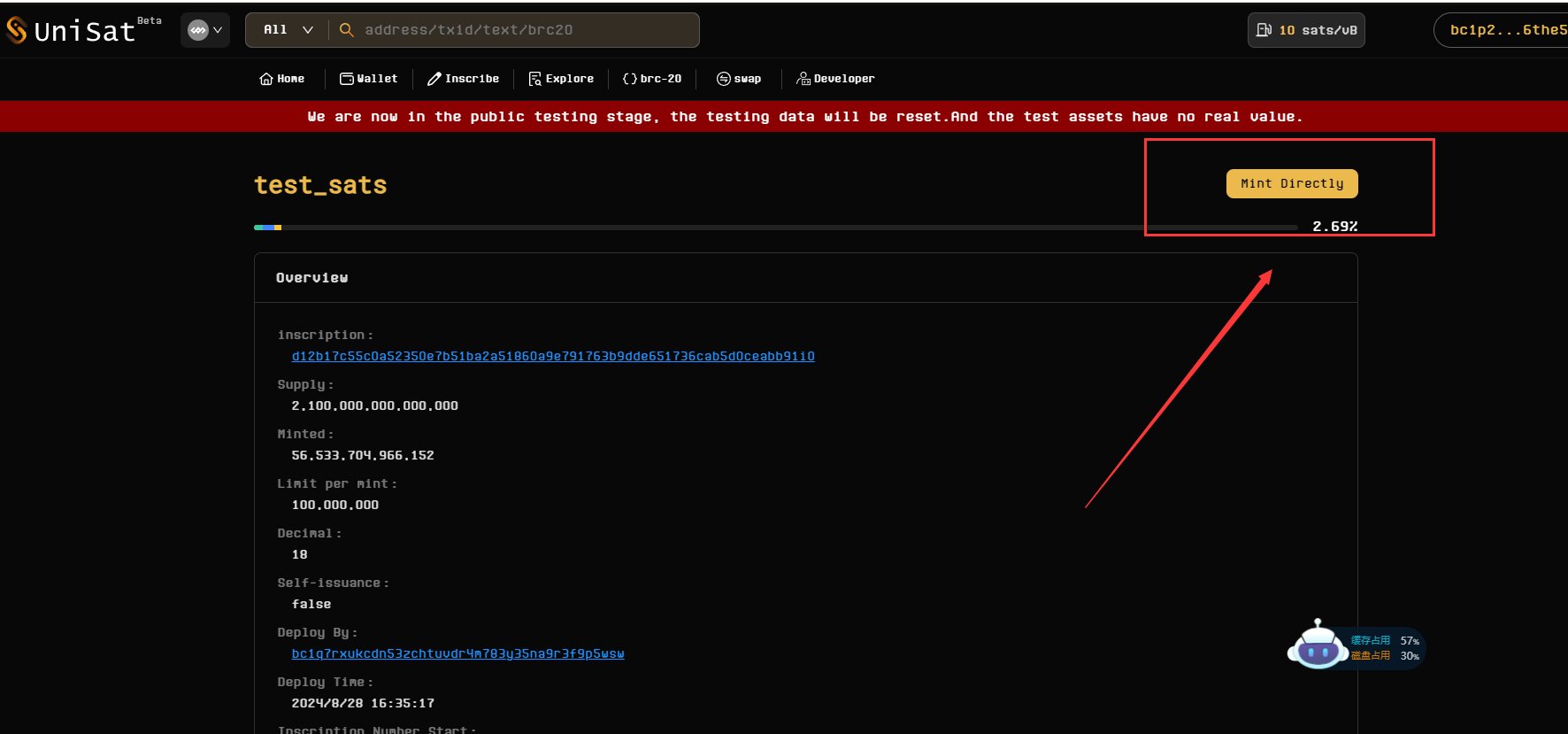This screenshot has height=734, width=1568.
Task: Click the Mint Directly button
Action: pos(1292,183)
